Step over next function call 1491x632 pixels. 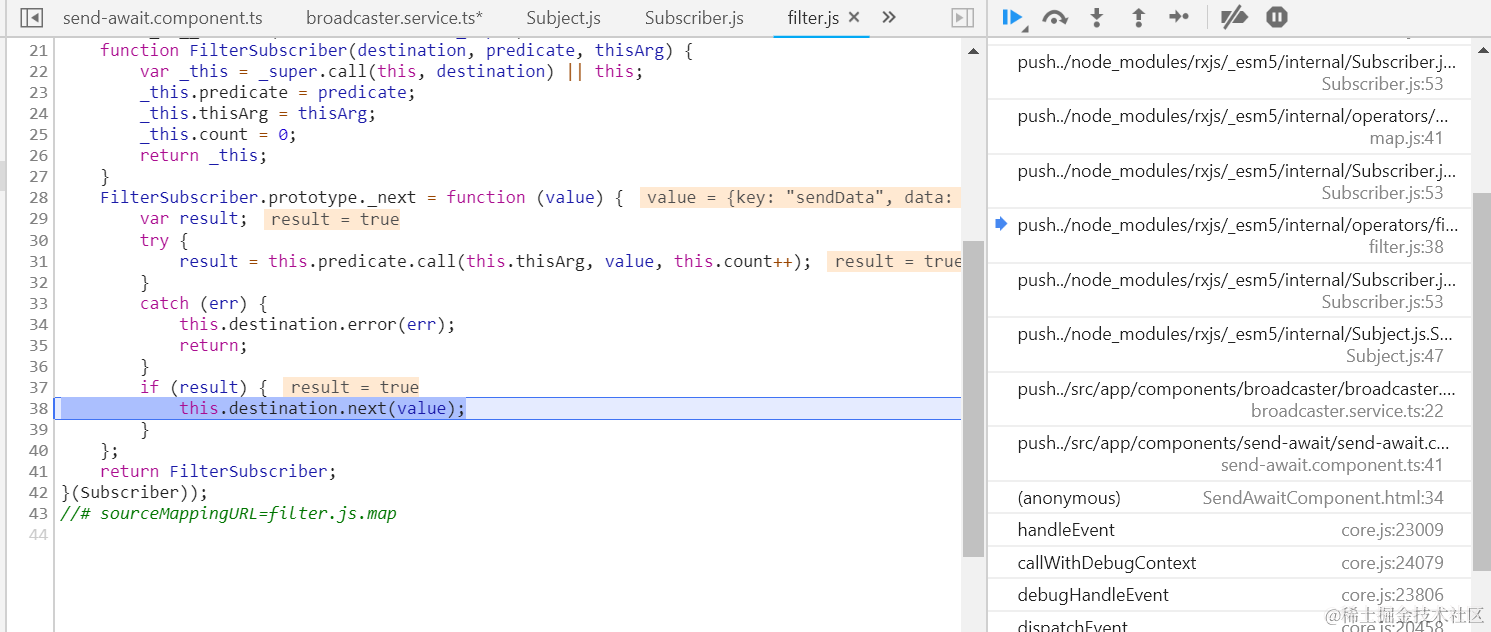[1055, 17]
